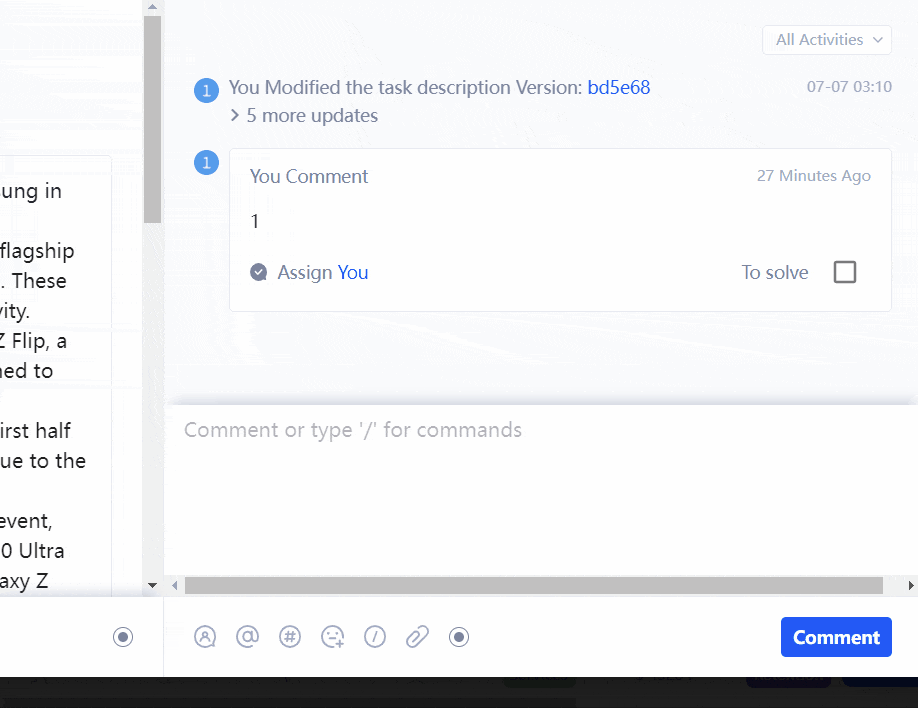Screen dimensions: 918x708
Task: Click the record icon right of attachment icon
Action: point(459,637)
